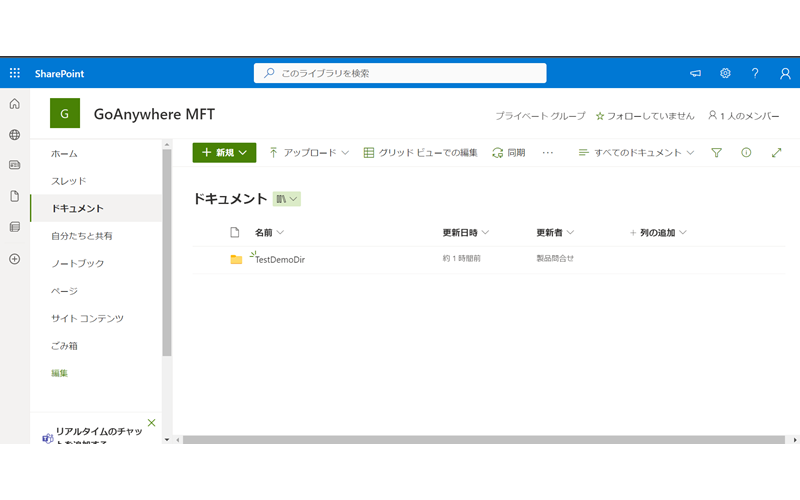Open すべてのドキュメント view dropdown
Image resolution: width=800 pixels, height=500 pixels.
click(x=636, y=153)
